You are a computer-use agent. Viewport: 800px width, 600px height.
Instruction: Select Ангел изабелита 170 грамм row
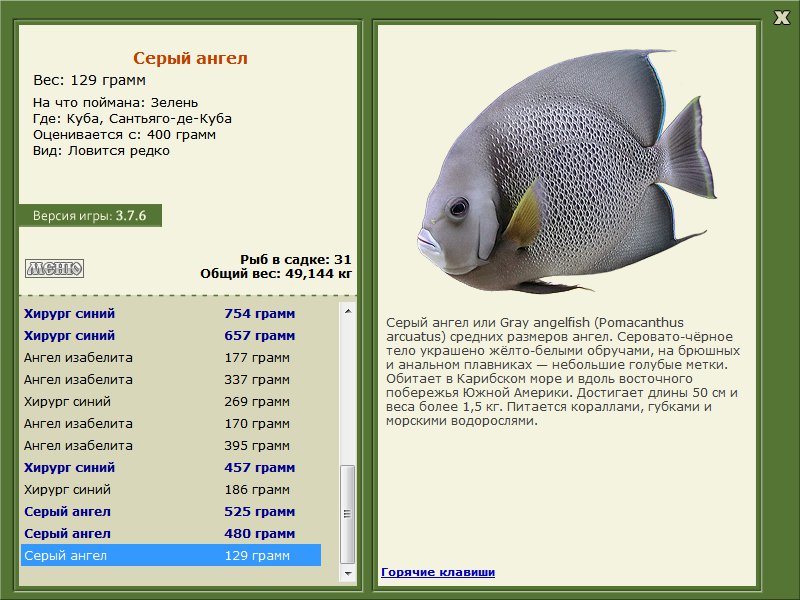pos(170,423)
